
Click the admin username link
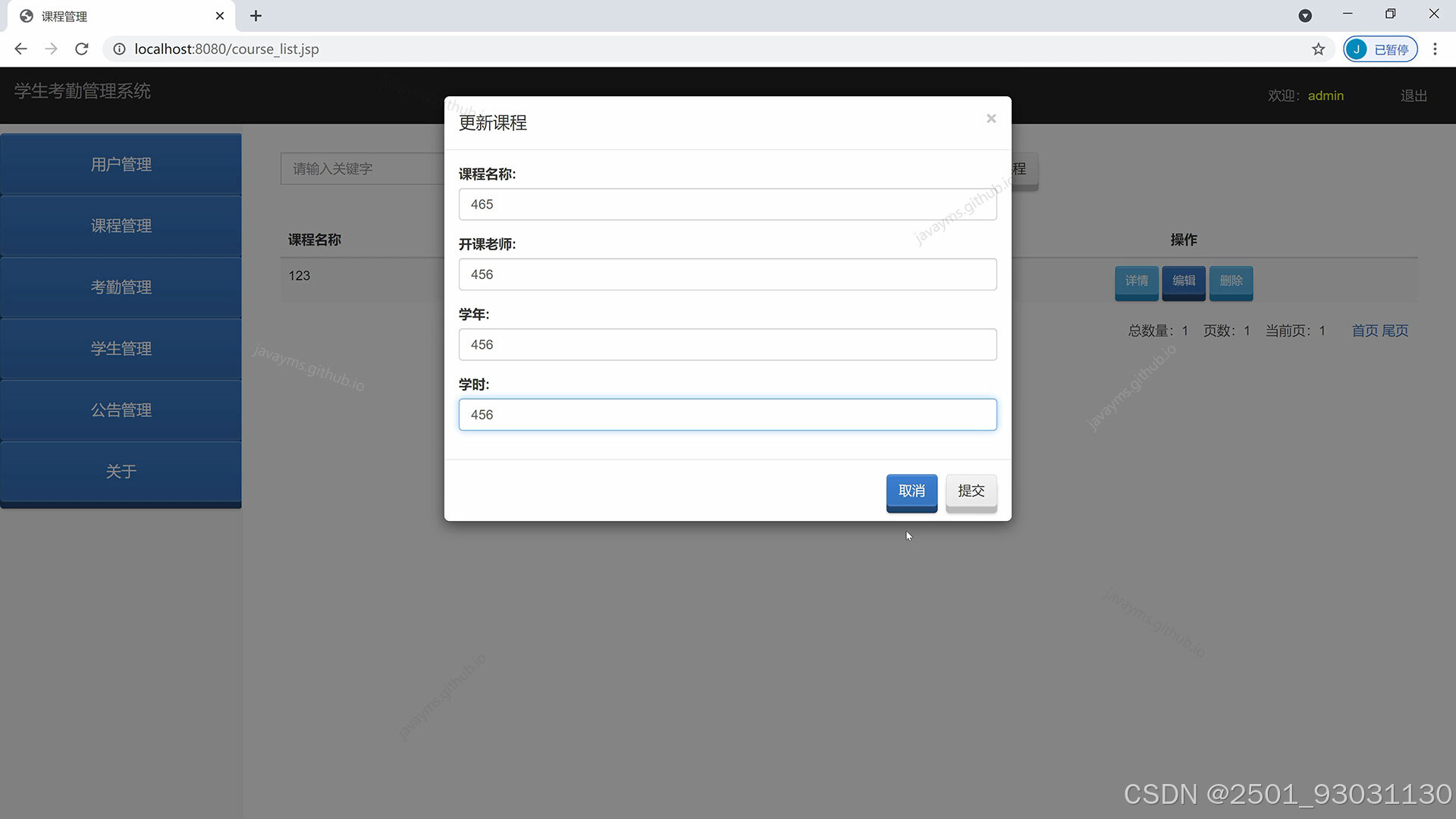[1325, 96]
